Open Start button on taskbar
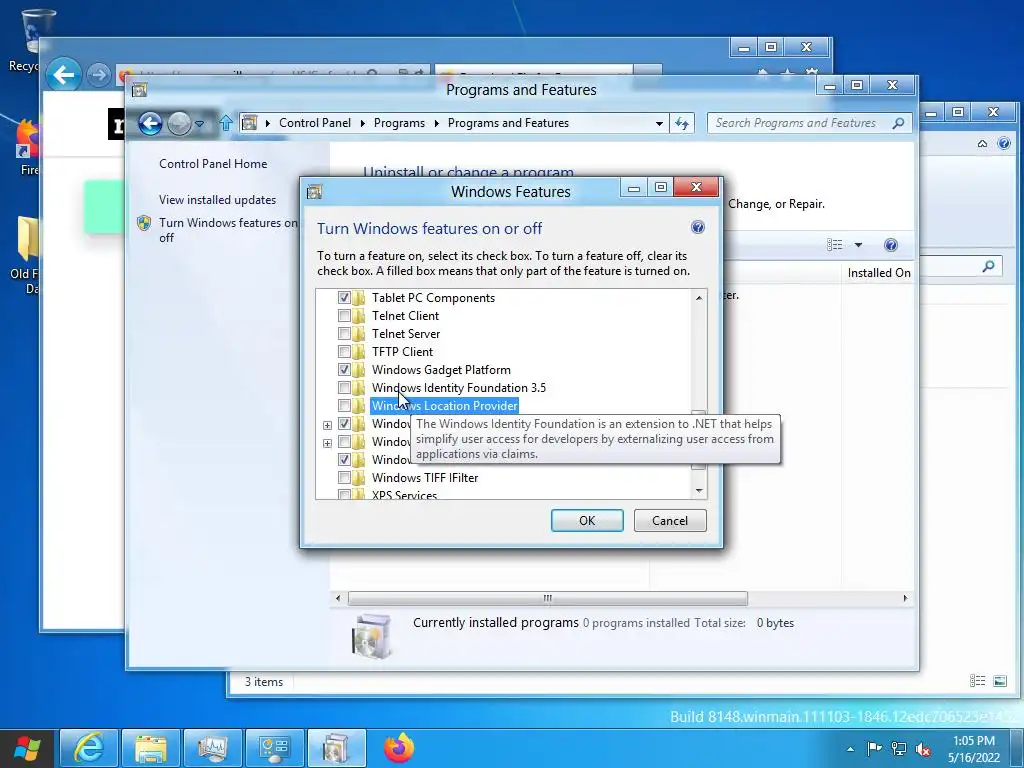This screenshot has width=1024, height=768. click(x=27, y=748)
